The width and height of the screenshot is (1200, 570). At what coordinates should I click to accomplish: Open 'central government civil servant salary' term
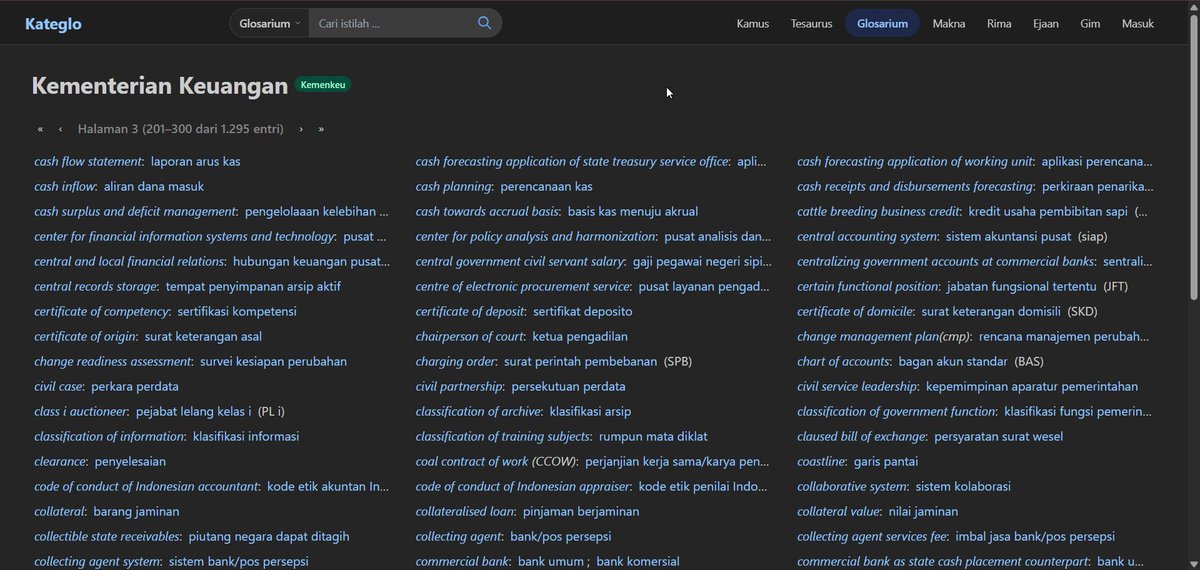click(520, 261)
